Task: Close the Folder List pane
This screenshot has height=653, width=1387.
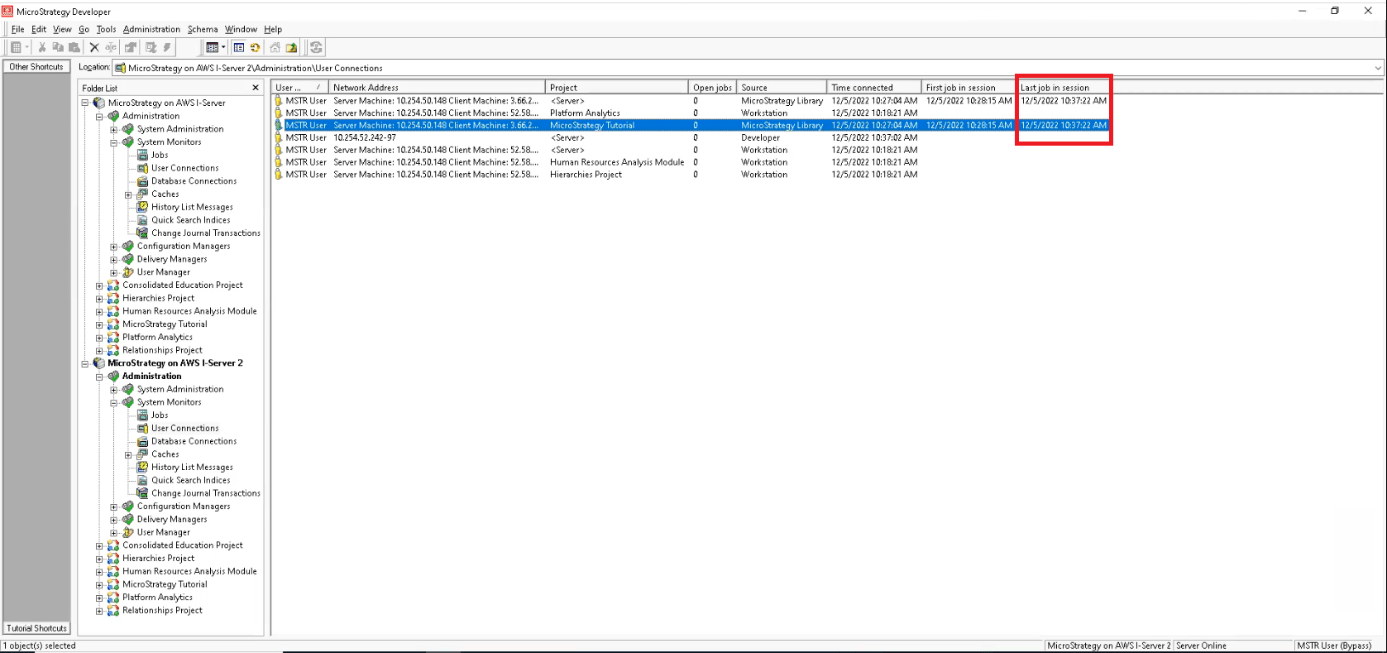Action: 256,88
